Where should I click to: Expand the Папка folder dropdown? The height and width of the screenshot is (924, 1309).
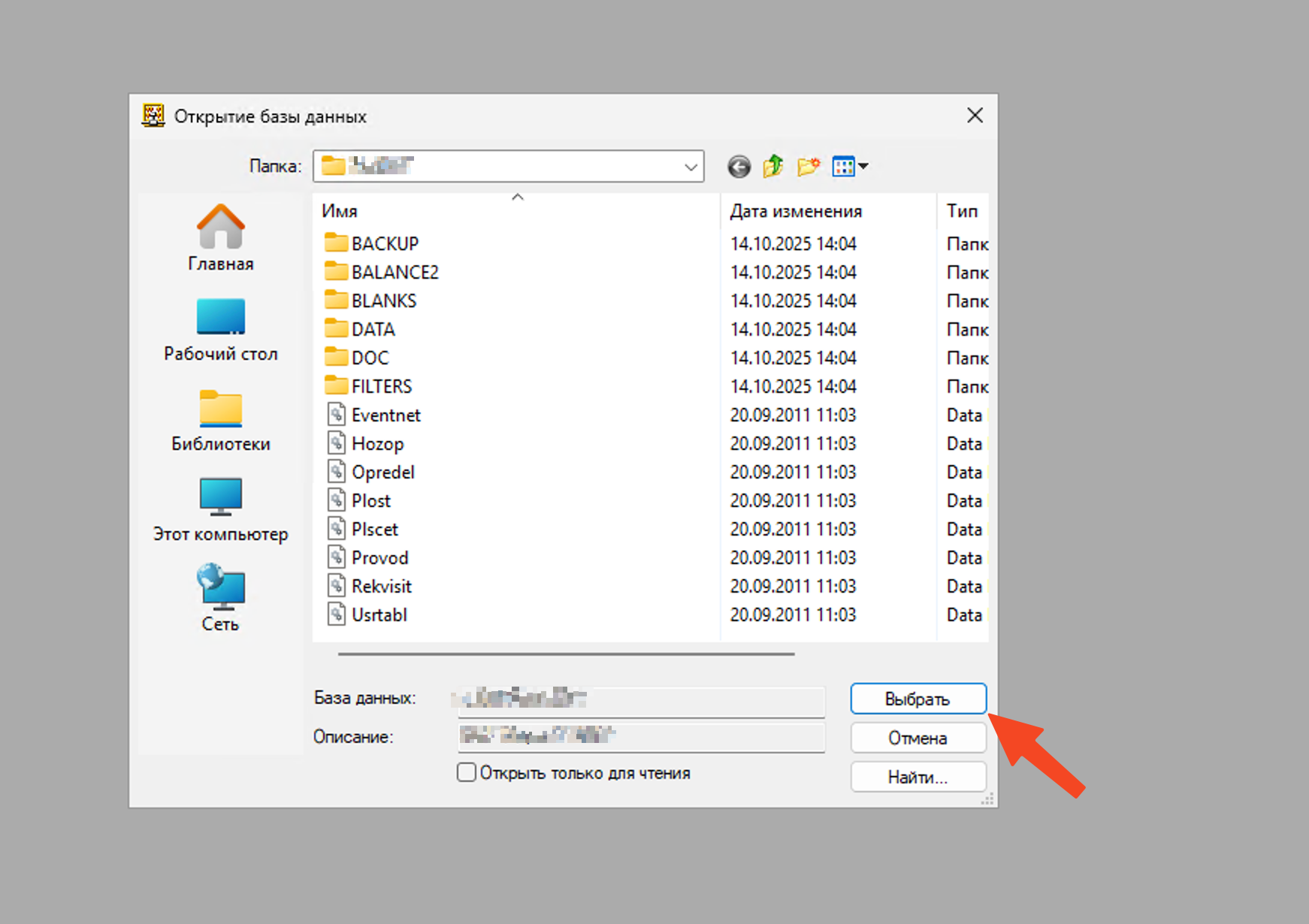tap(691, 167)
